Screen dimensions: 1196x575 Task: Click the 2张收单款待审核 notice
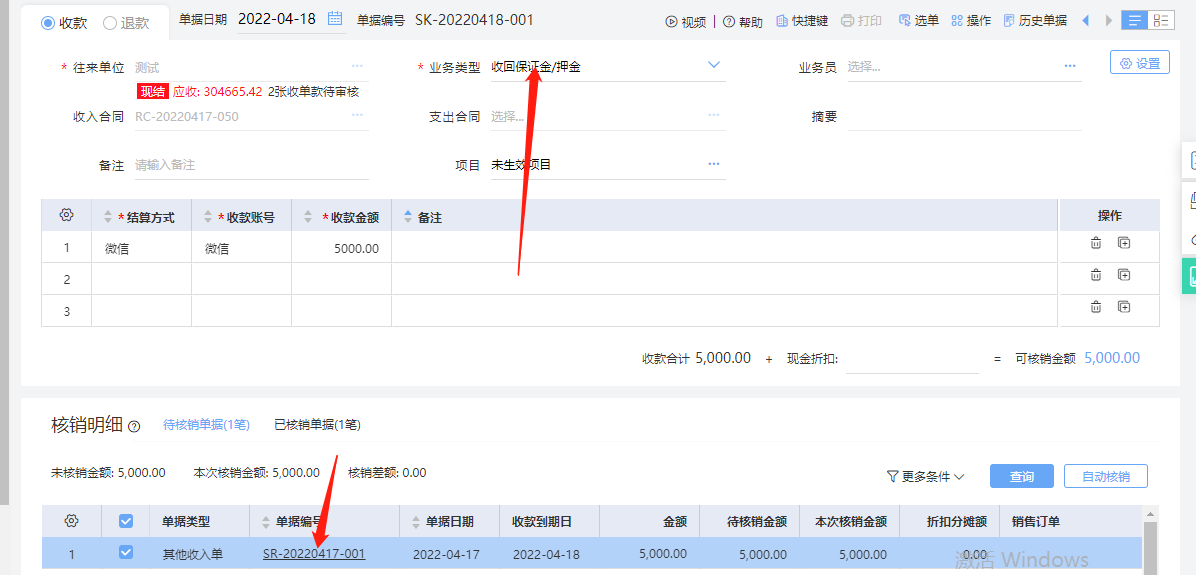click(313, 92)
